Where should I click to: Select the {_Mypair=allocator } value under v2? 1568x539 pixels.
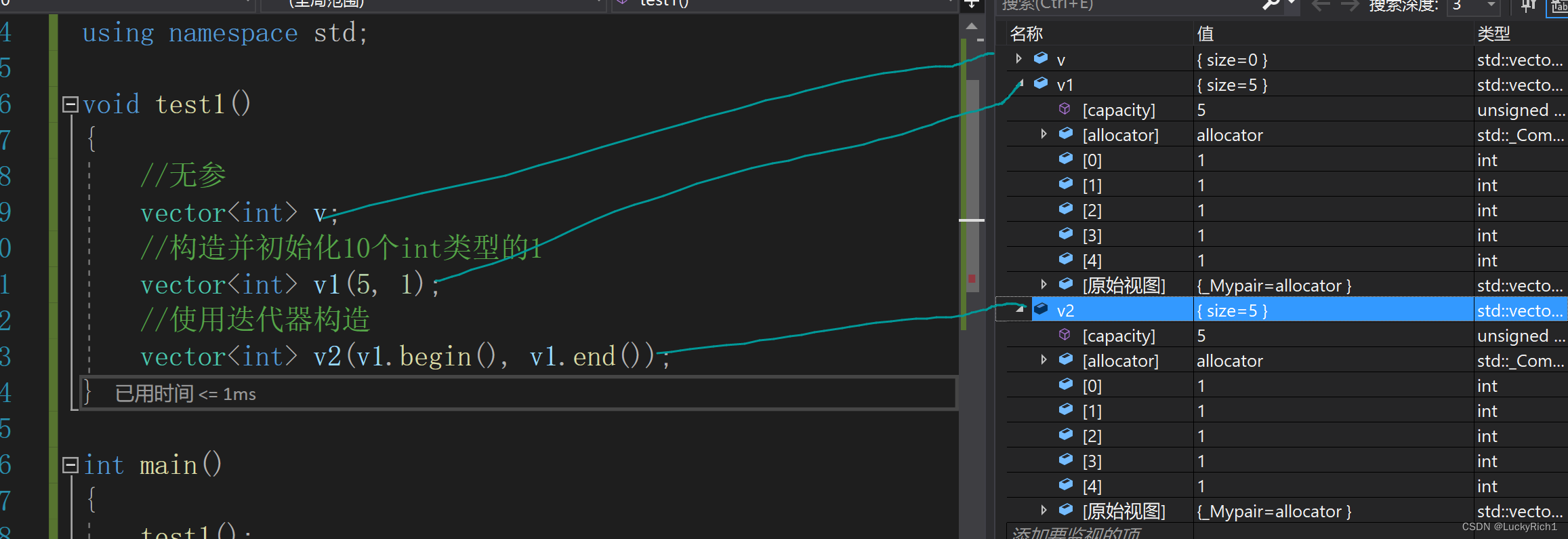(x=1274, y=511)
